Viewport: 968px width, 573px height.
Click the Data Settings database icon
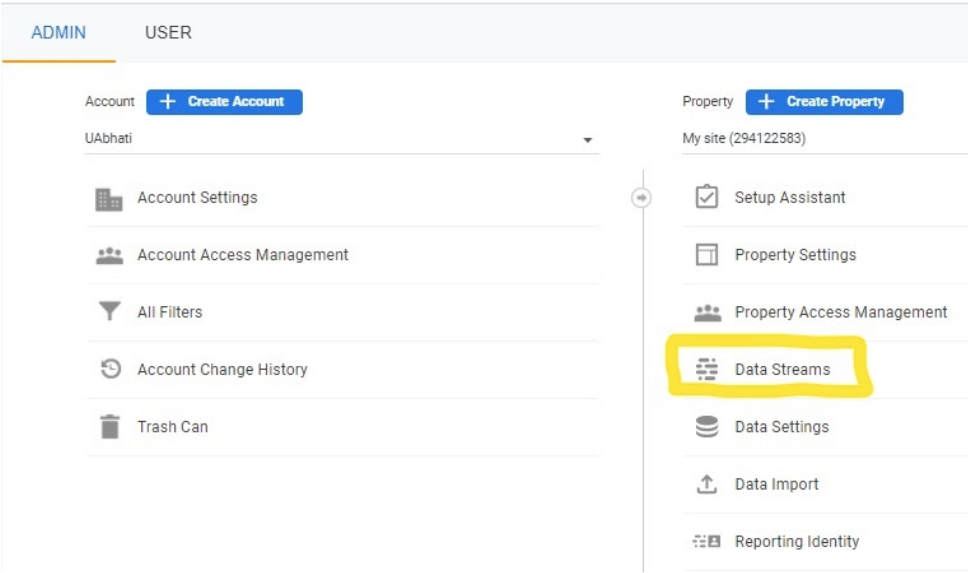(707, 426)
